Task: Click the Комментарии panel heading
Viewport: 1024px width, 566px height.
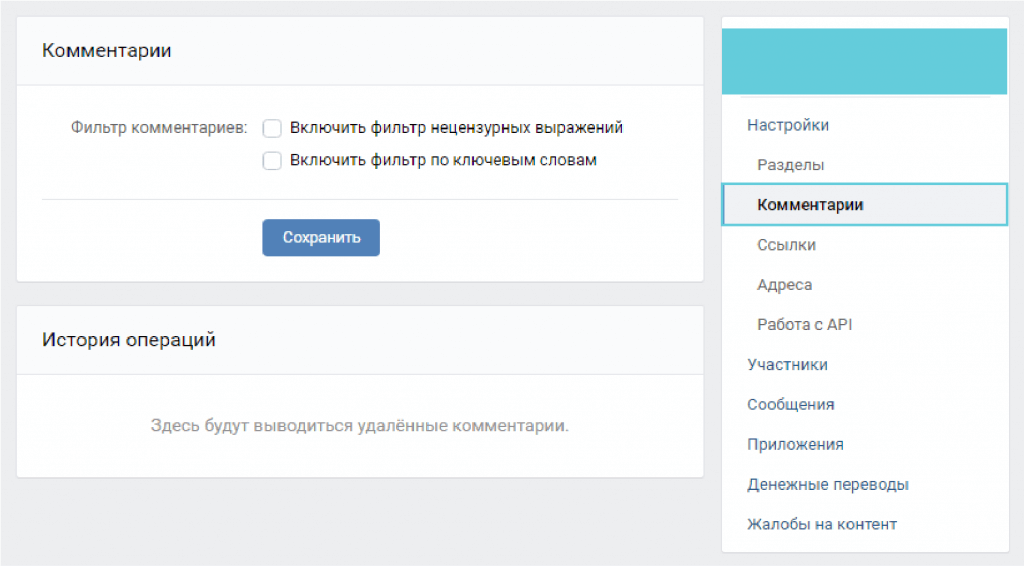Action: pyautogui.click(x=106, y=50)
